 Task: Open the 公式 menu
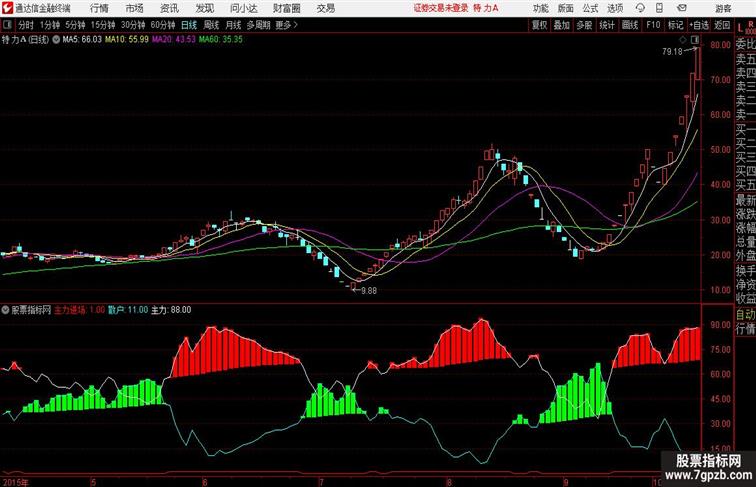pos(590,8)
